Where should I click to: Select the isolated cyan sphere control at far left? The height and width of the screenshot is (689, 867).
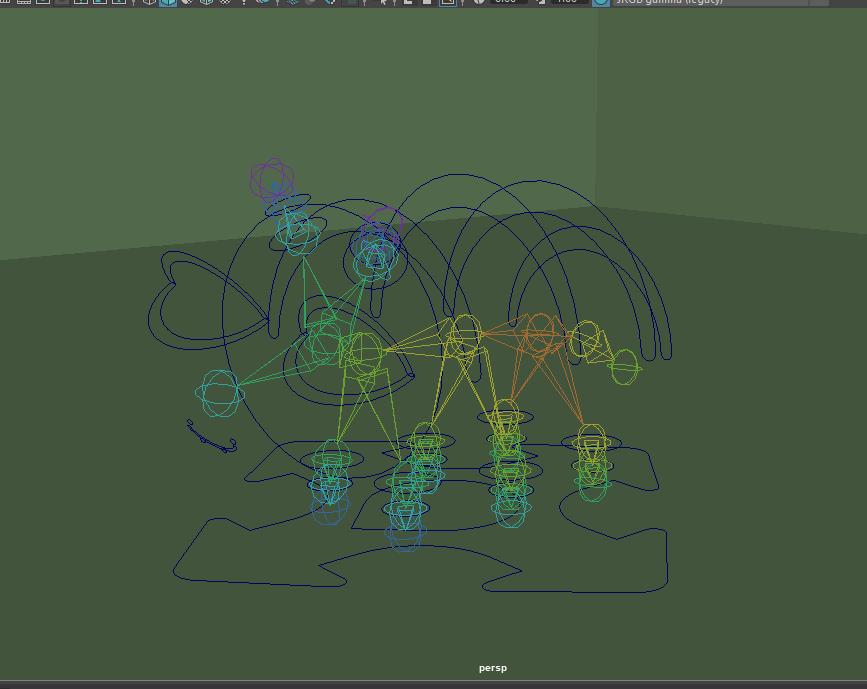pyautogui.click(x=220, y=393)
